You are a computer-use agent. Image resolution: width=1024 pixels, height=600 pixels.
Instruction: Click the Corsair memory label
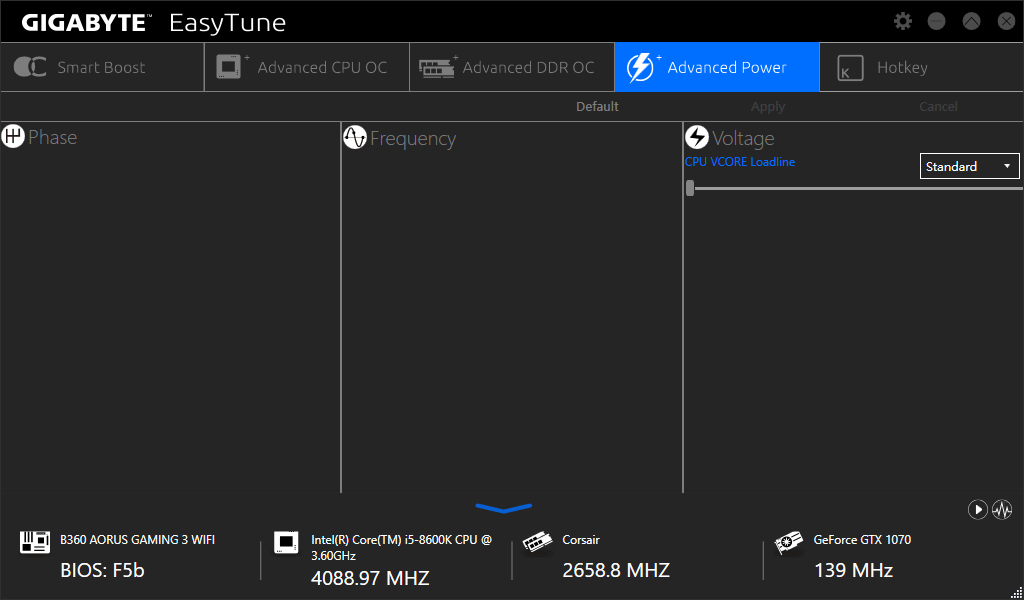pos(581,540)
